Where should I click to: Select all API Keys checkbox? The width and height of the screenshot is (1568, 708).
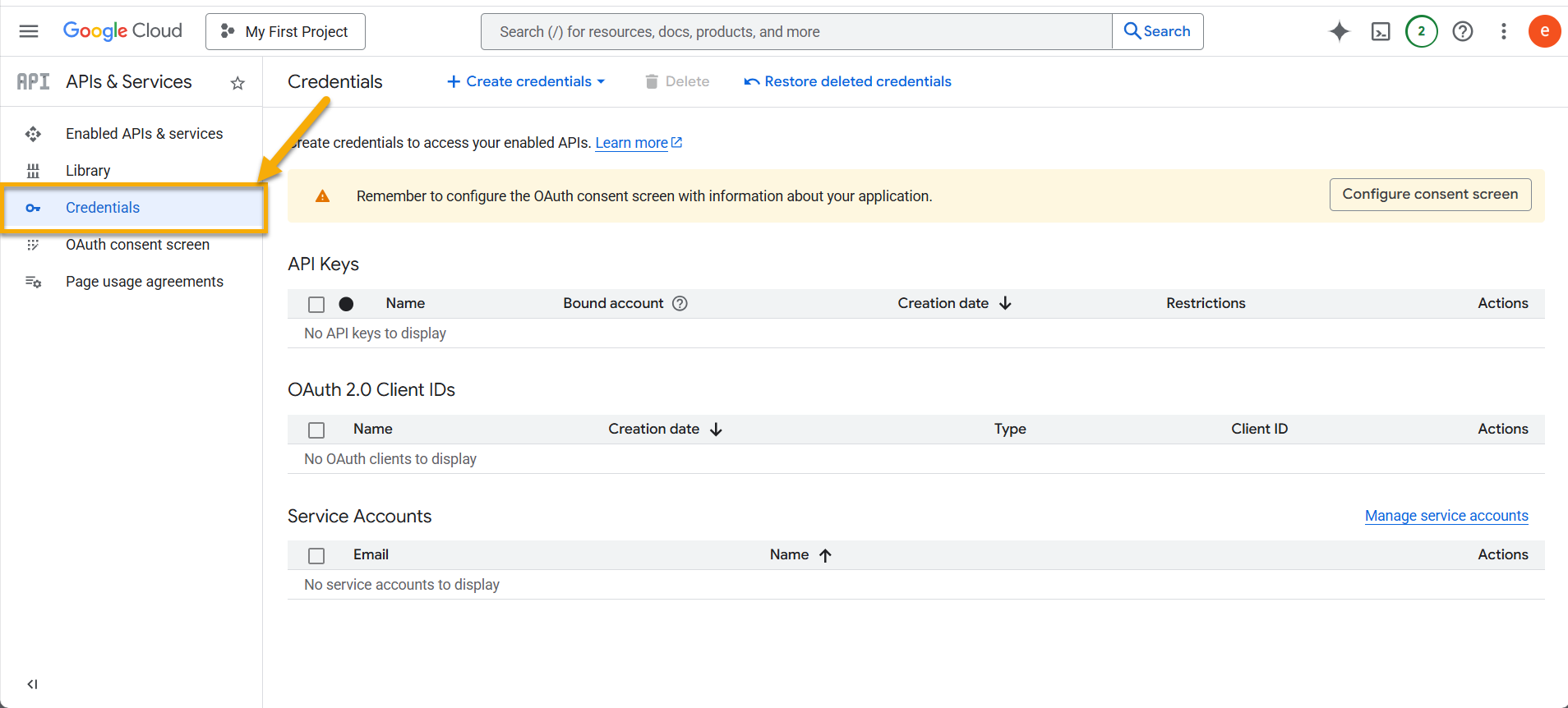[x=316, y=304]
